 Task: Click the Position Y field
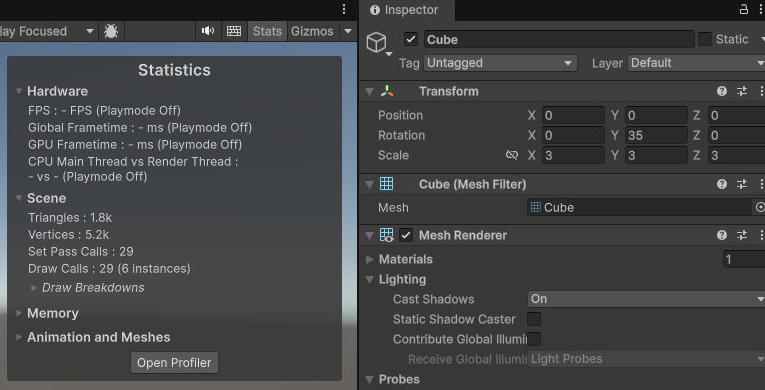tap(656, 115)
